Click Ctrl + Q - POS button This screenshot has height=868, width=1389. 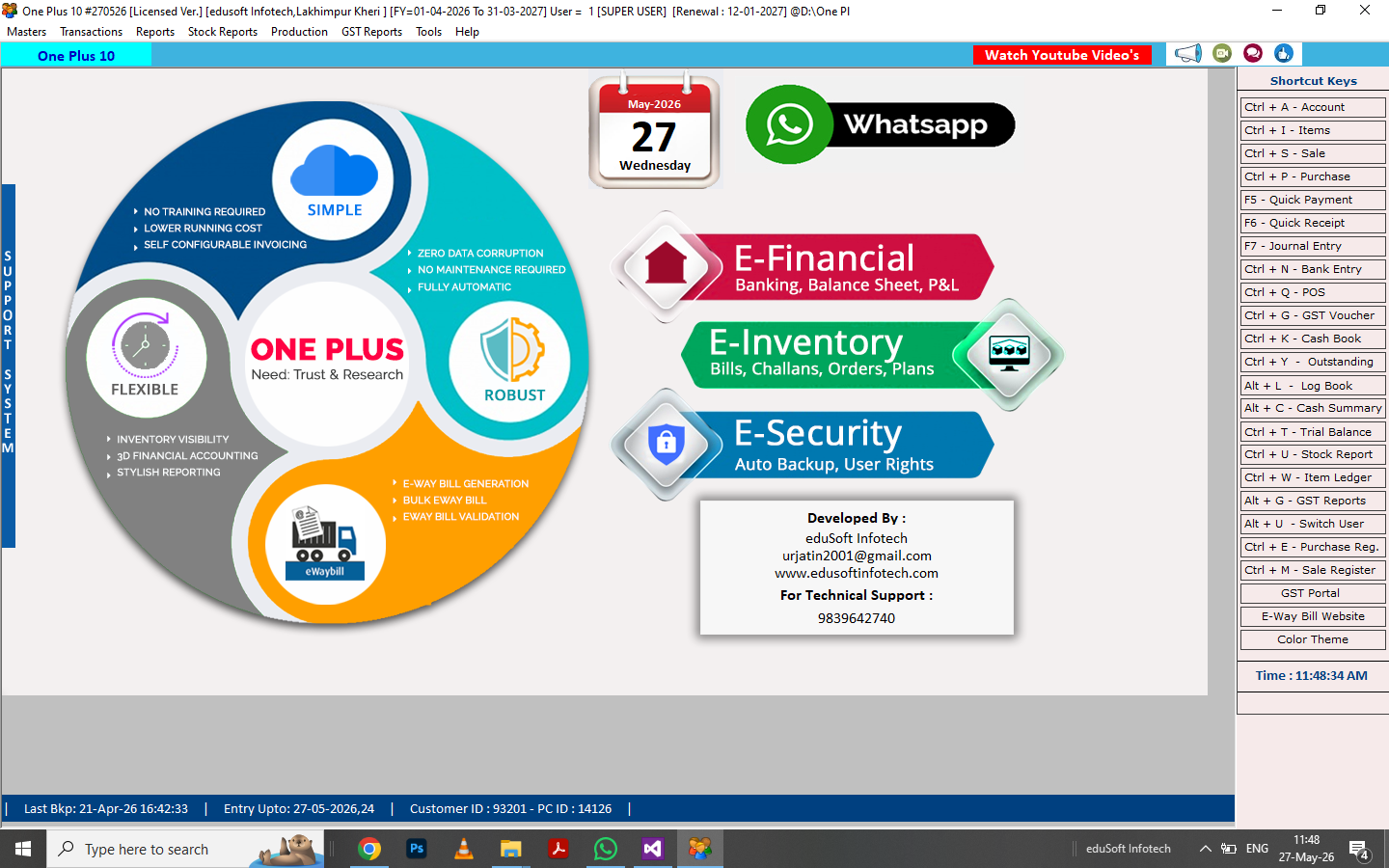pyautogui.click(x=1313, y=292)
